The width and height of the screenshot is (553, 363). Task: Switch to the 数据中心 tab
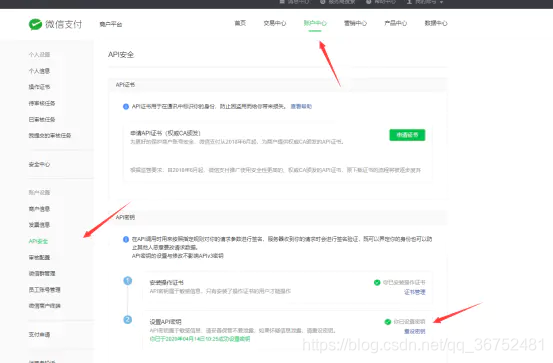click(436, 23)
